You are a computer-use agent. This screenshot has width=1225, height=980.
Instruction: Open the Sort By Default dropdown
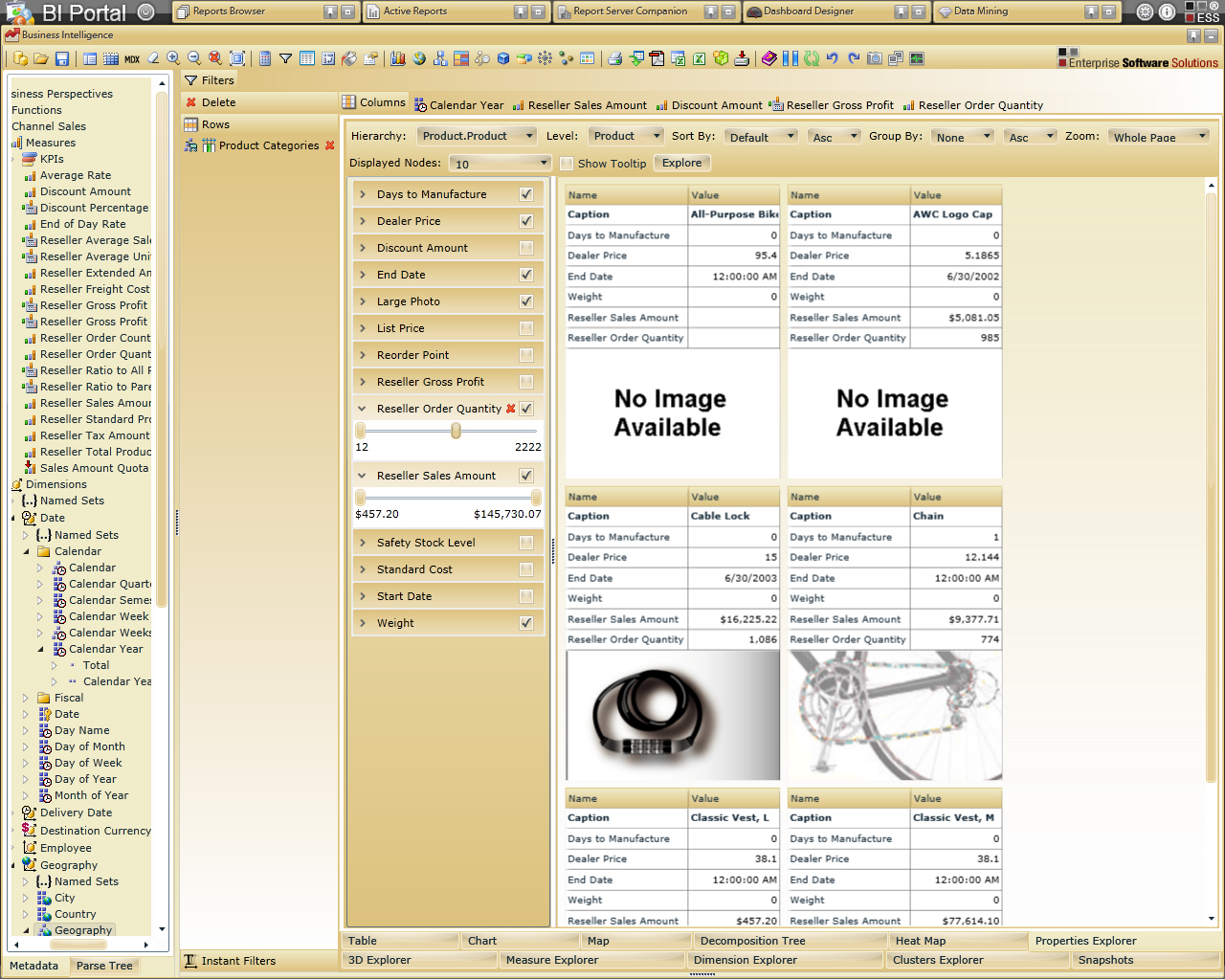(x=761, y=137)
